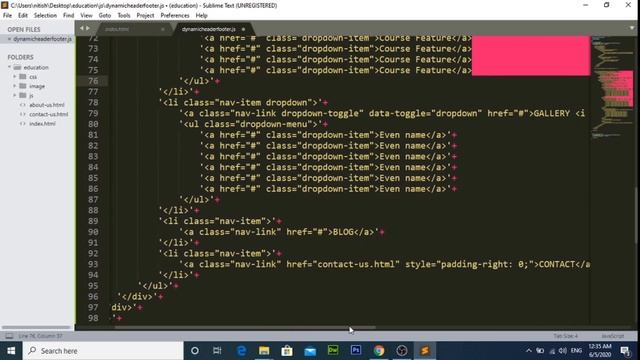This screenshot has width=640, height=360.
Task: Click GALLERY text on line 79
Action: tap(551, 113)
